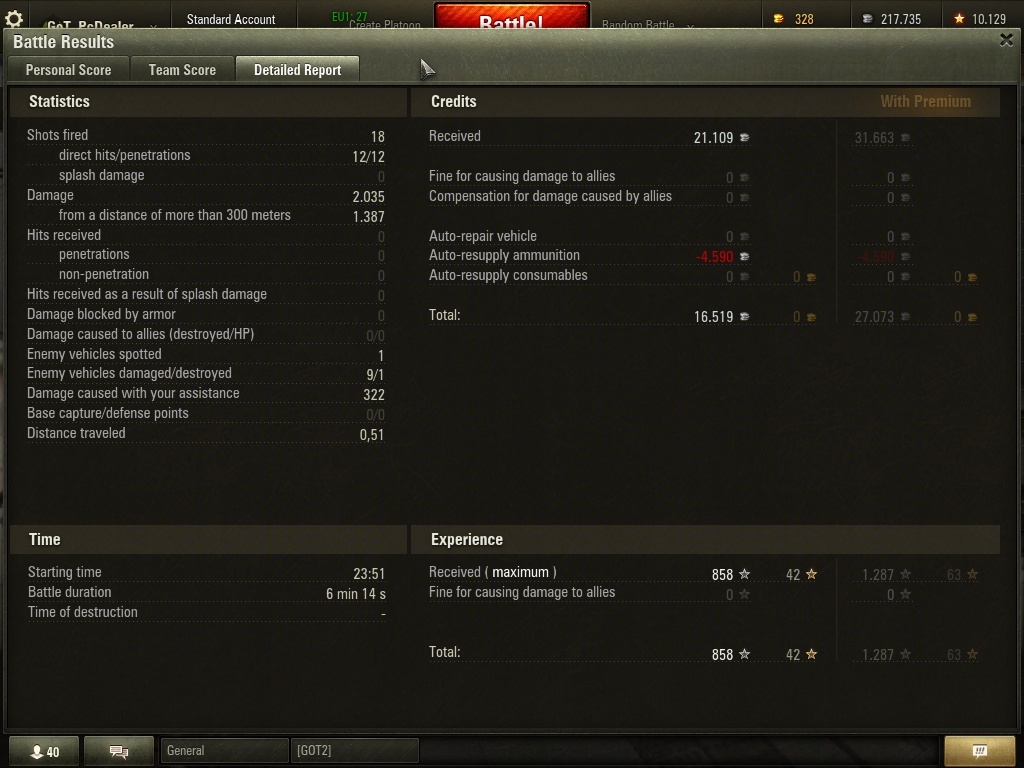Click the gold star beside 42 experience
1024x768 pixels.
pos(811,574)
